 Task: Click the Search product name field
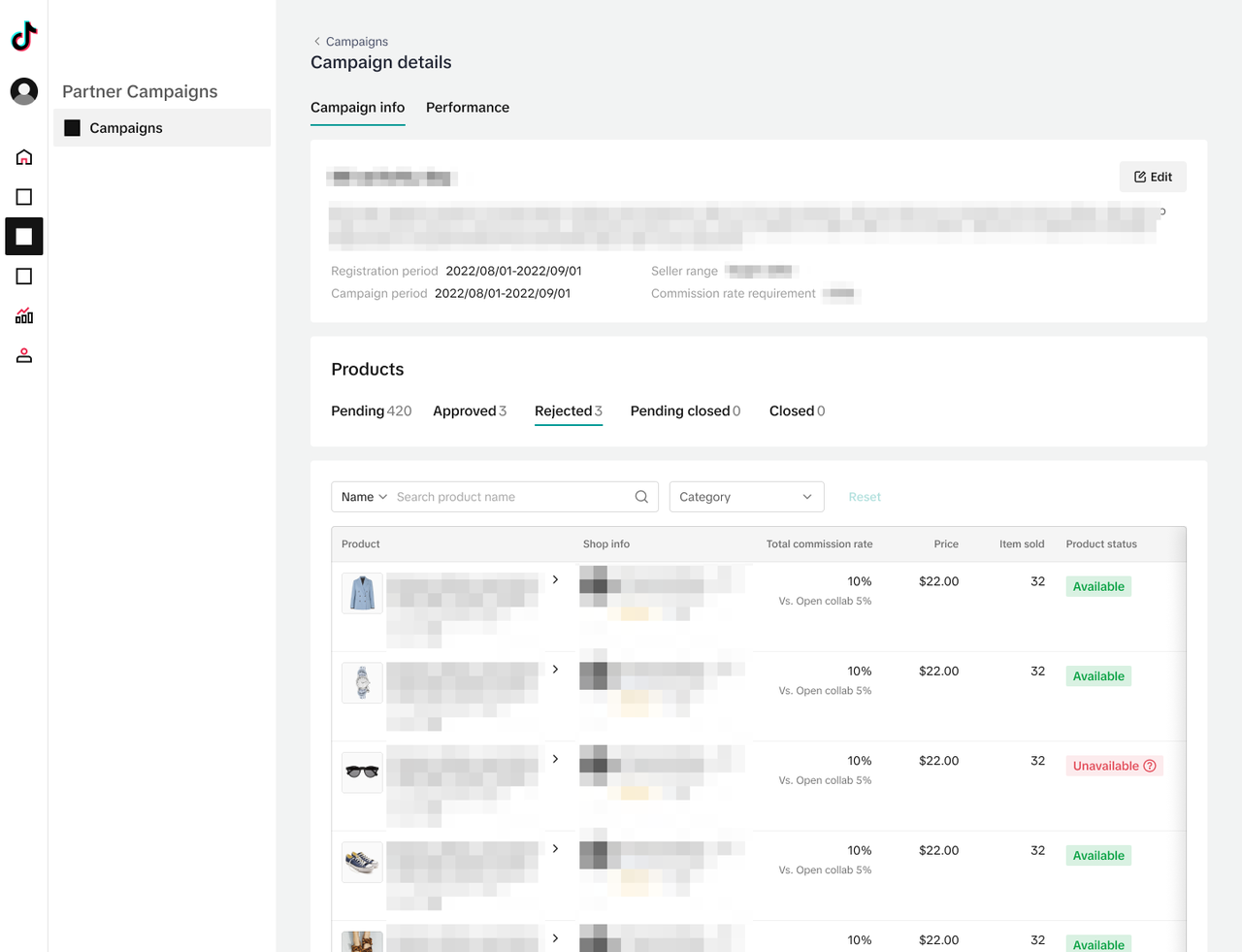coord(509,497)
